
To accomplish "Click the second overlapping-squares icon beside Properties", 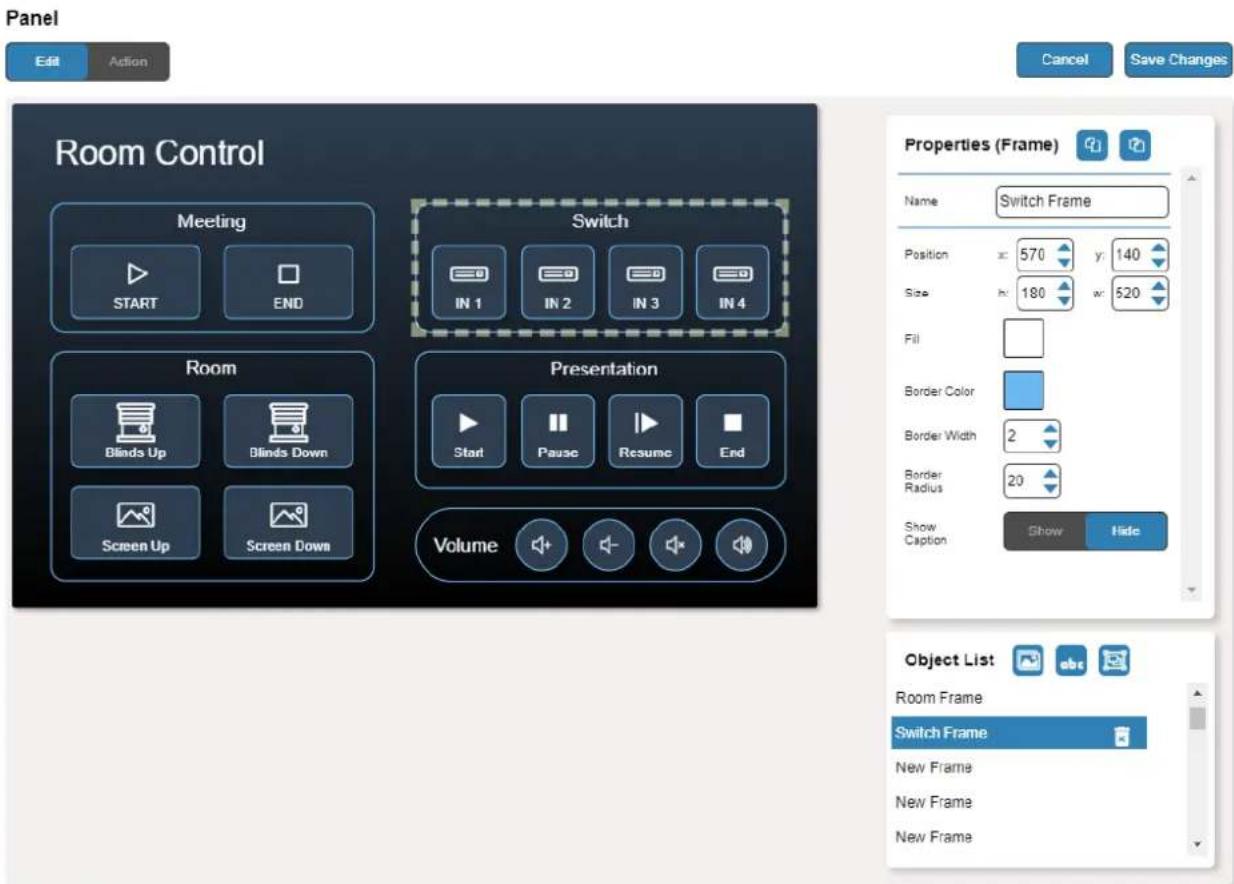I will tap(1135, 145).
